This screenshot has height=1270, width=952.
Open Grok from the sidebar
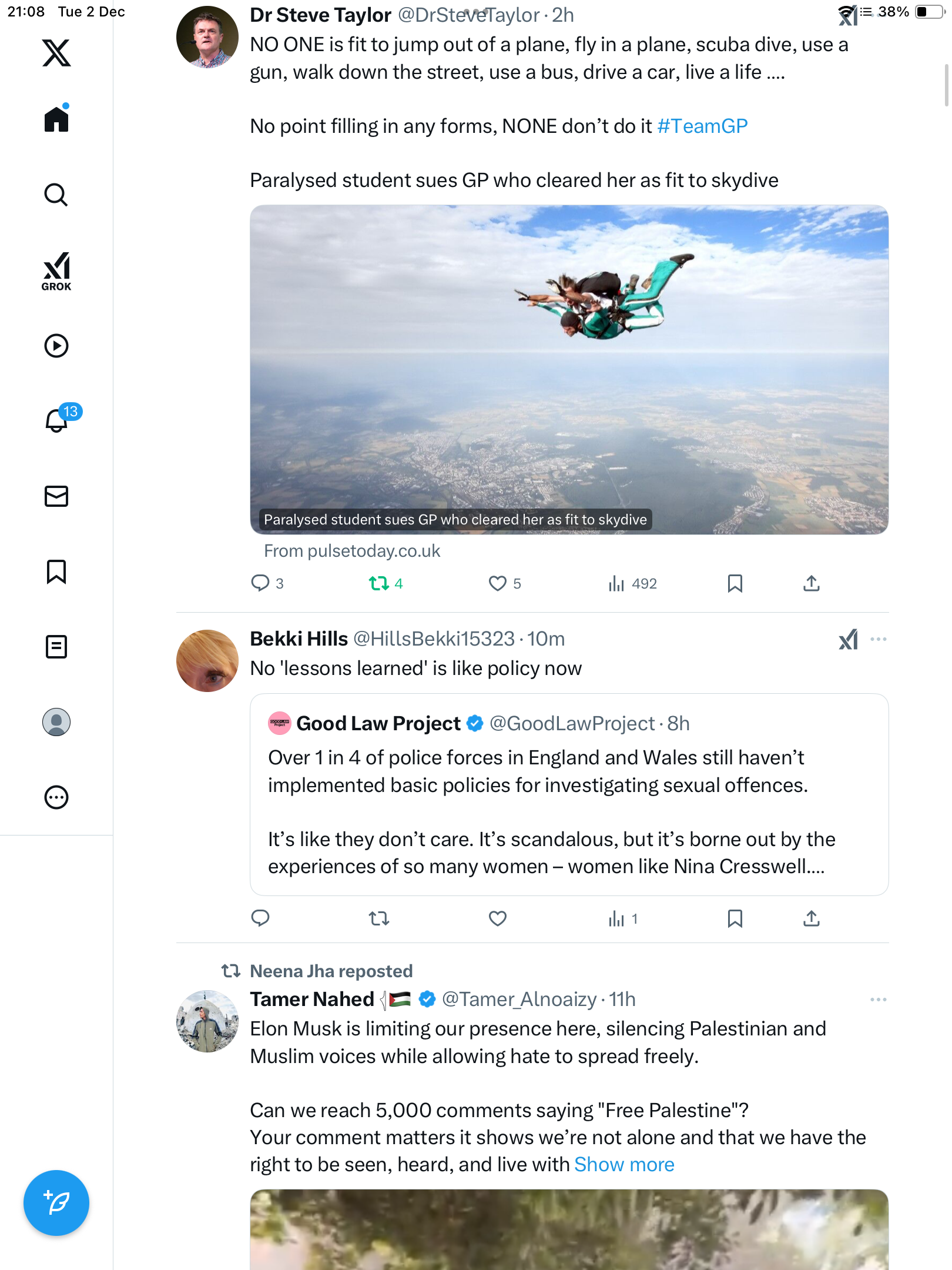(x=56, y=271)
